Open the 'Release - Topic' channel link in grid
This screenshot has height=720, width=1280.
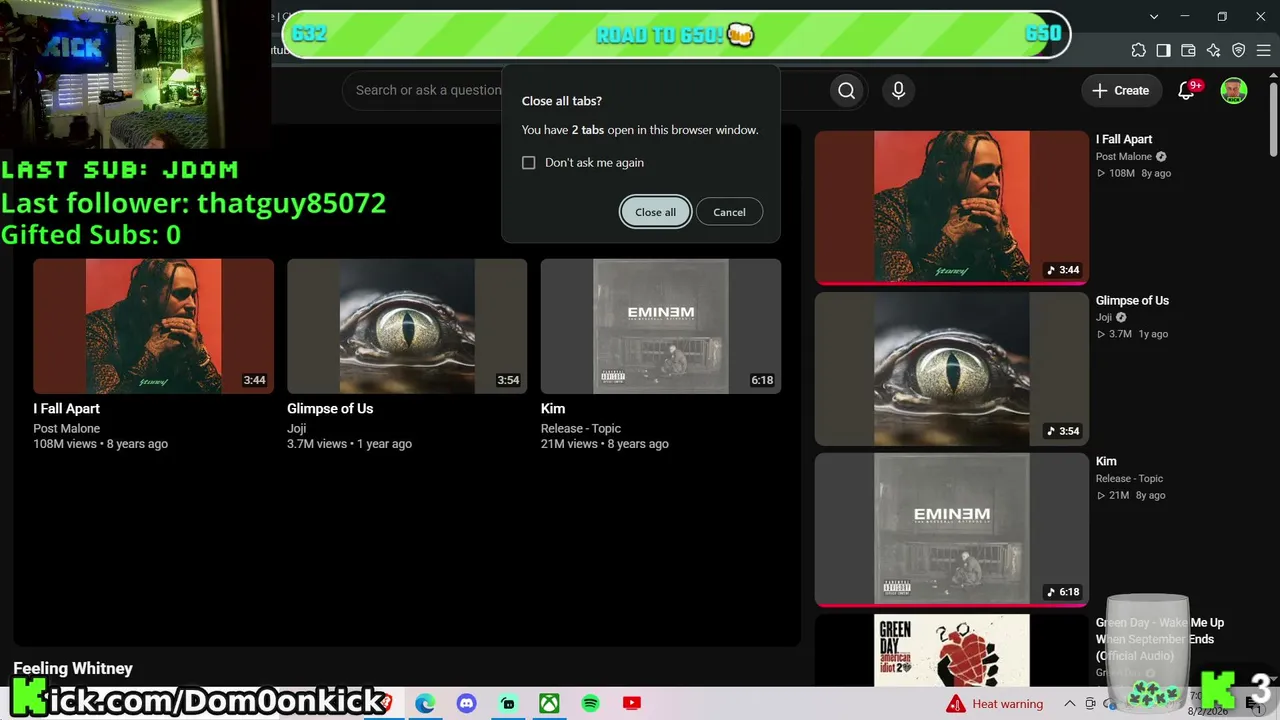(x=581, y=428)
